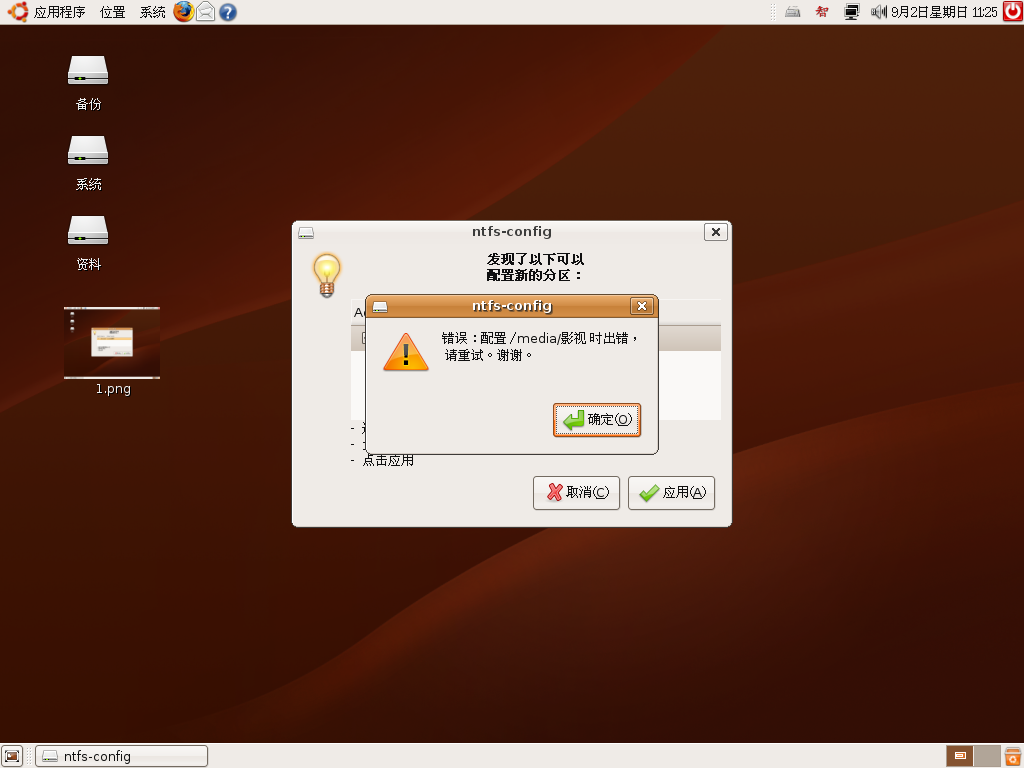Click the keyboard indicator in the tray

click(792, 12)
